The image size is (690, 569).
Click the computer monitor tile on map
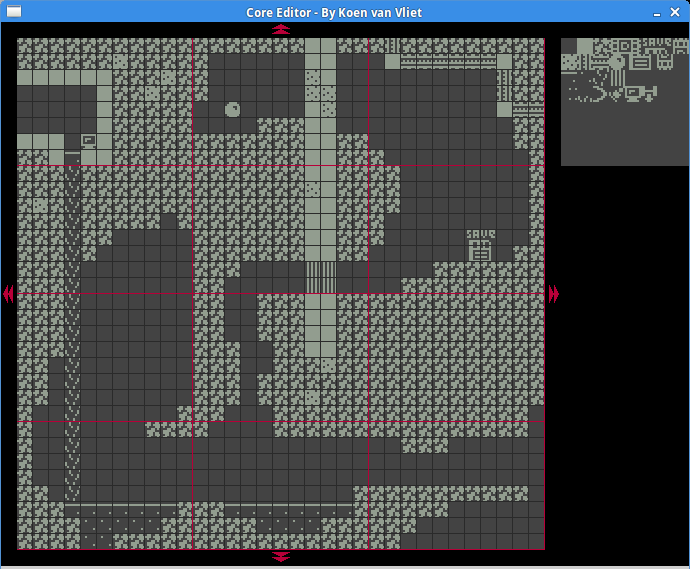click(x=88, y=141)
